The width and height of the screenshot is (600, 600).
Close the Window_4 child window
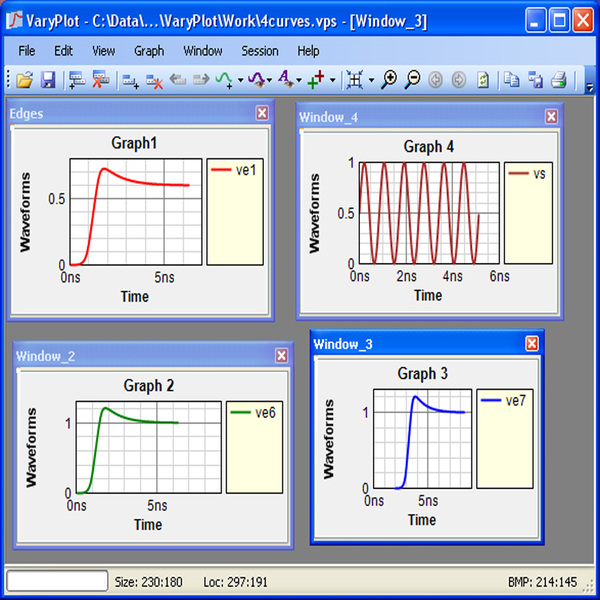tap(551, 117)
